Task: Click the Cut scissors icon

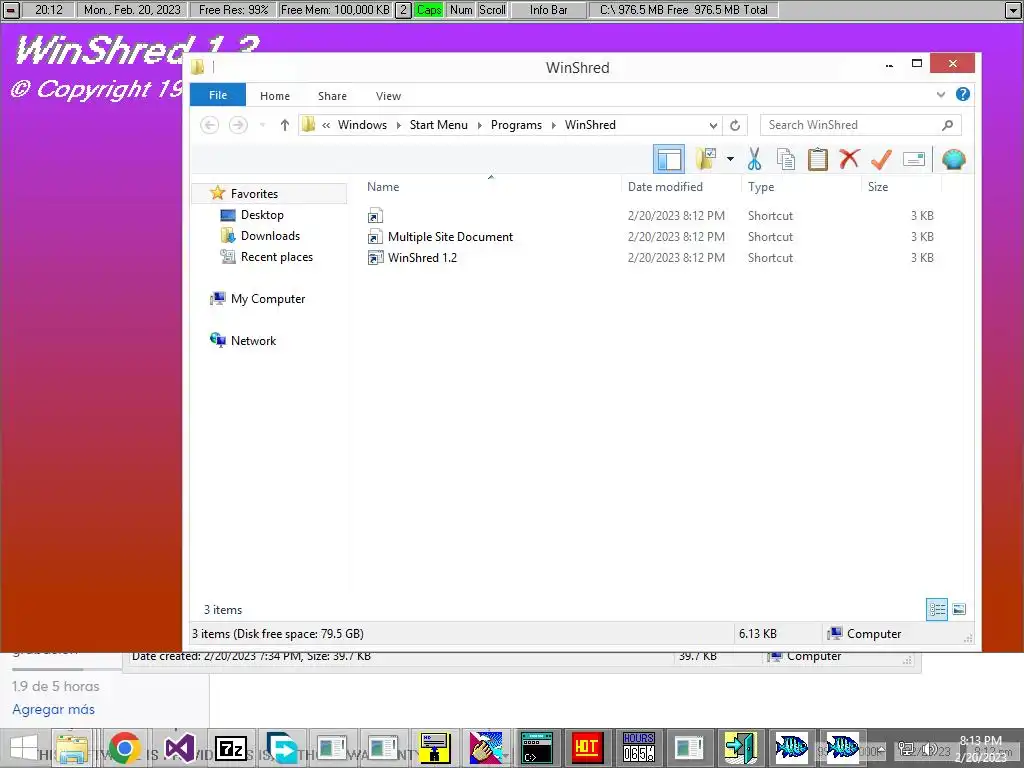Action: point(754,159)
